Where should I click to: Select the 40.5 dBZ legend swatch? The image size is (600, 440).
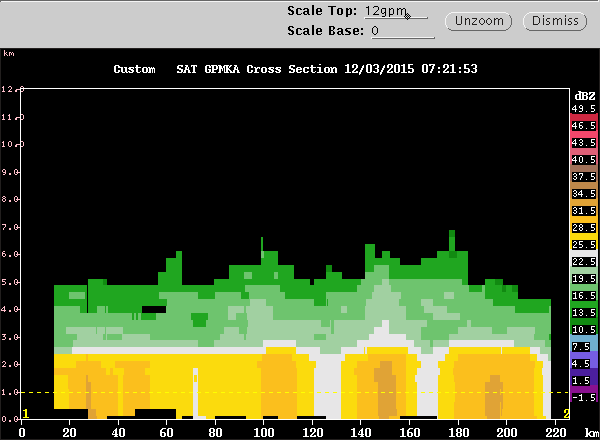tap(583, 160)
